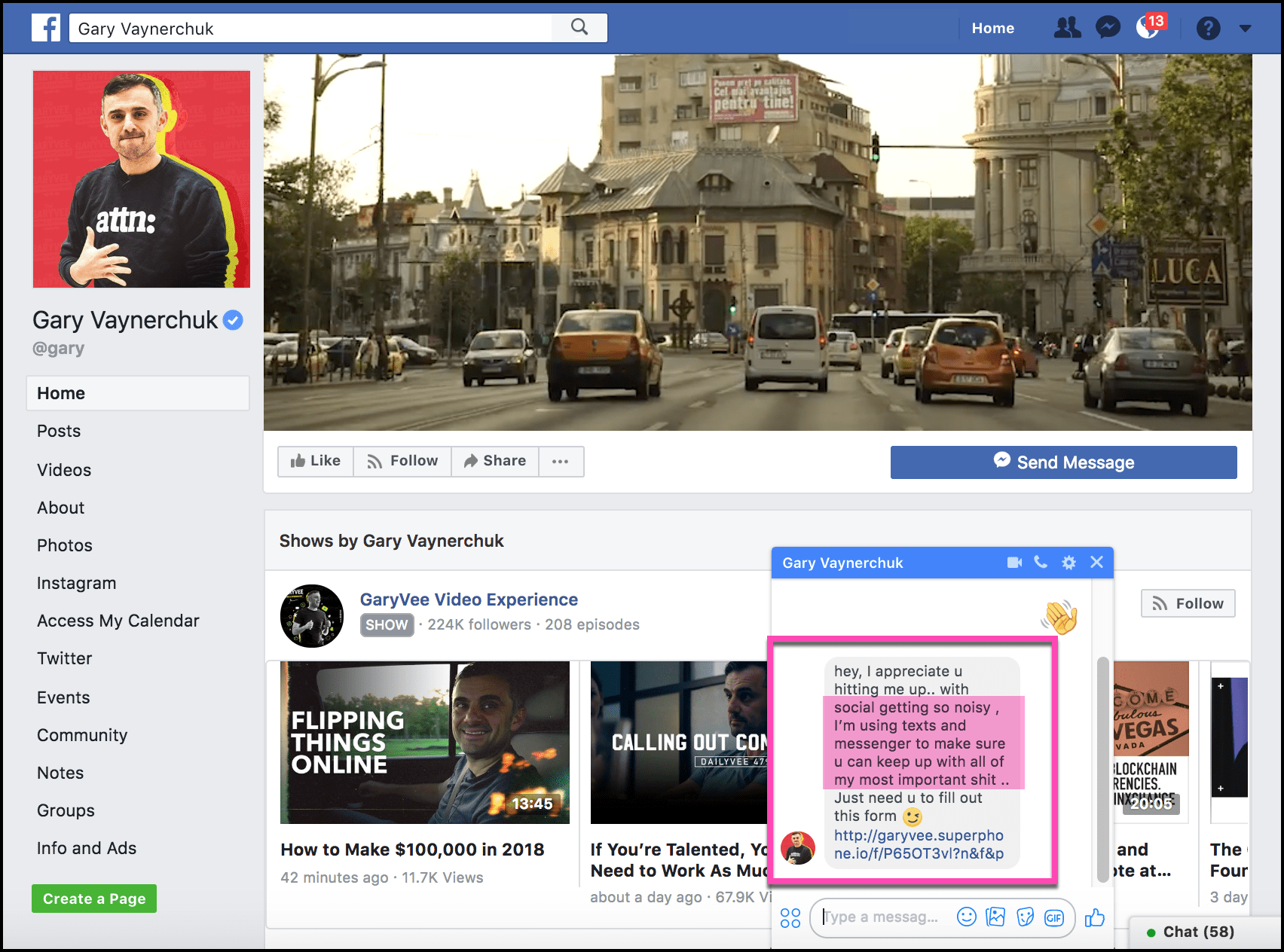Image resolution: width=1284 pixels, height=952 pixels.
Task: Open the Videos tab in sidebar
Action: tap(64, 470)
